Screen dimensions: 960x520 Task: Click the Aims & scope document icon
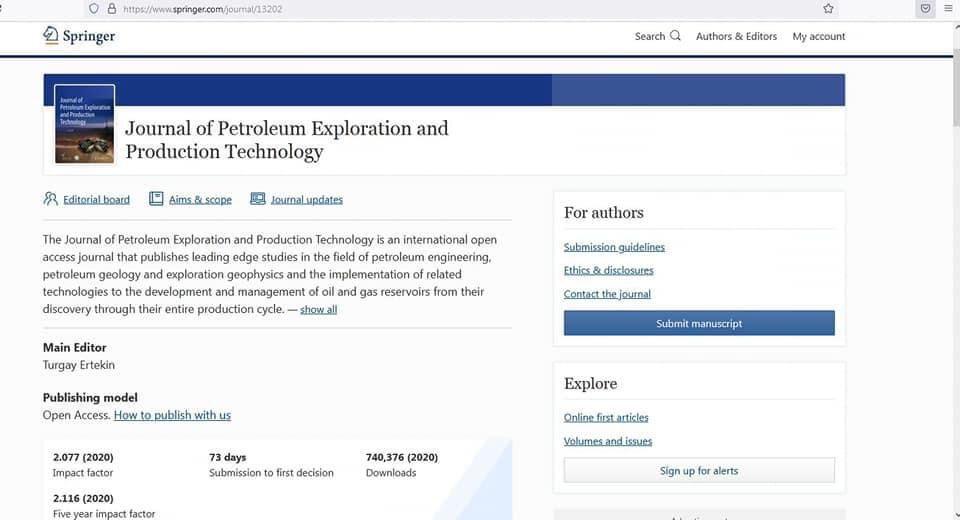[156, 198]
